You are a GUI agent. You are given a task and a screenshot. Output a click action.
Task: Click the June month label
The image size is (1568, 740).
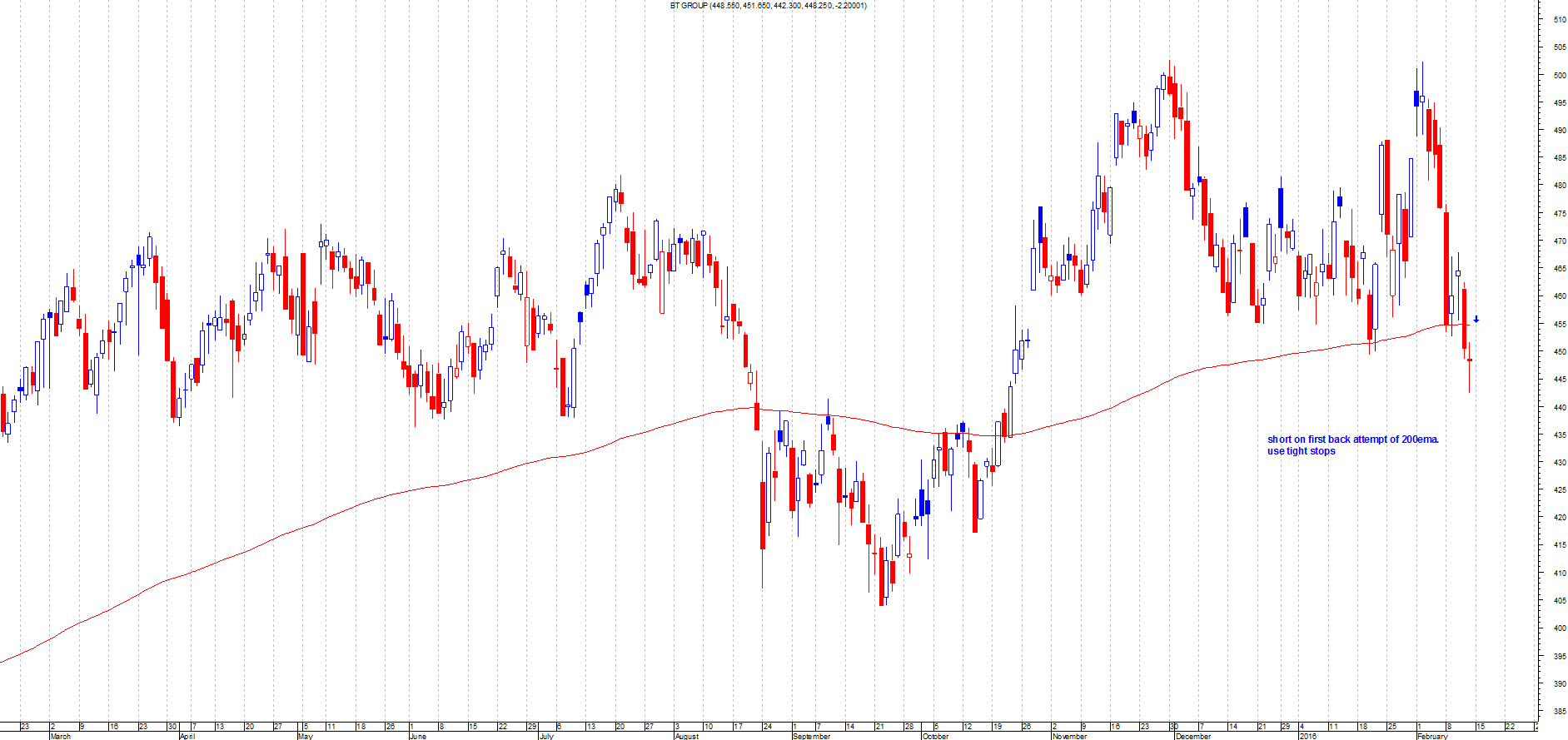(418, 736)
